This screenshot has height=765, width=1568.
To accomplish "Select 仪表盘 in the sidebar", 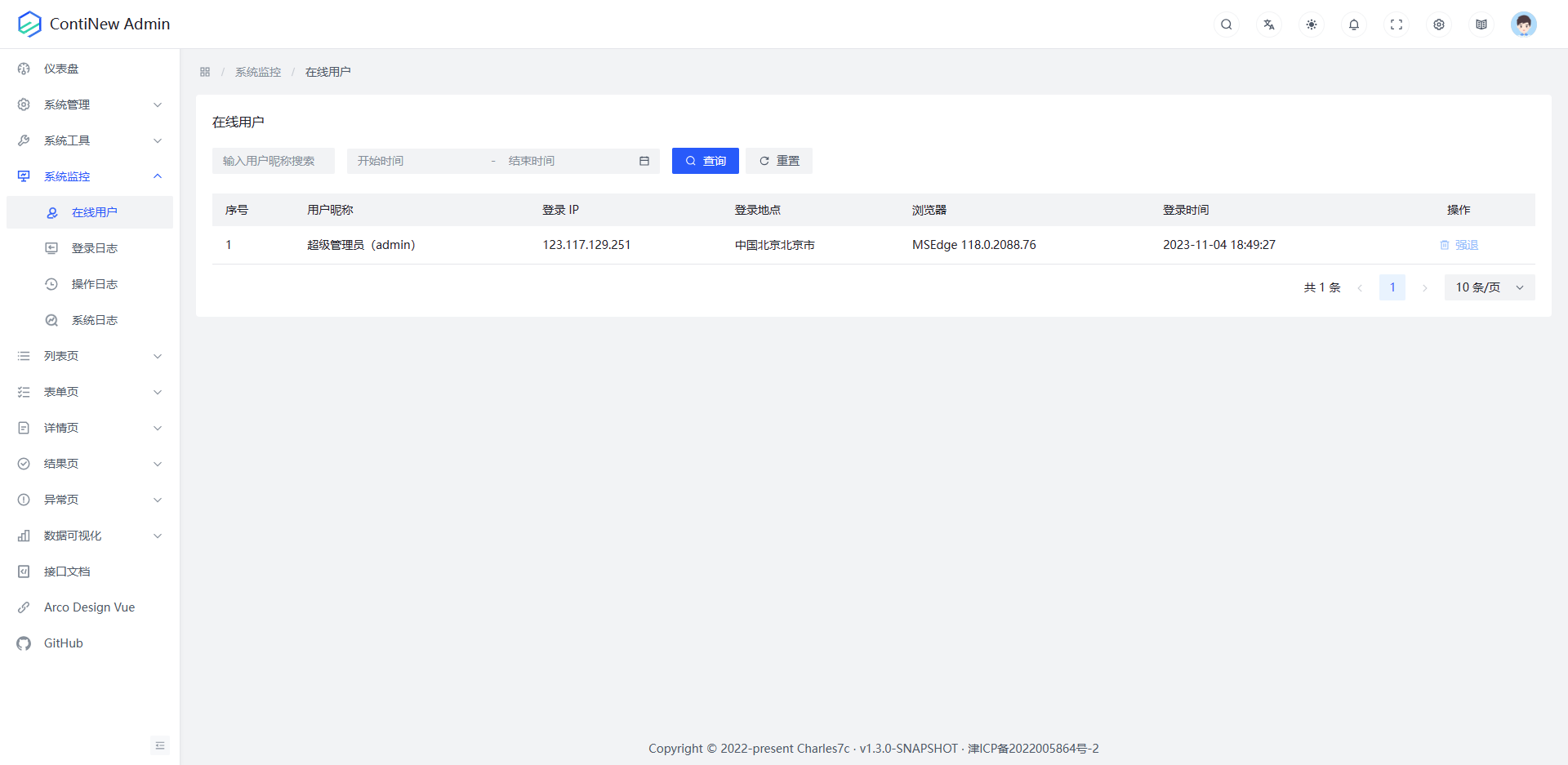I will point(61,68).
